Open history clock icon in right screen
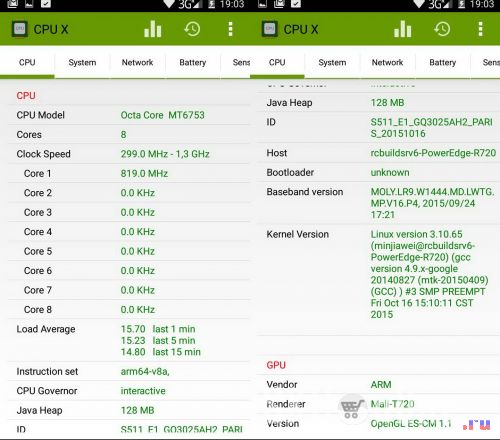 (442, 29)
